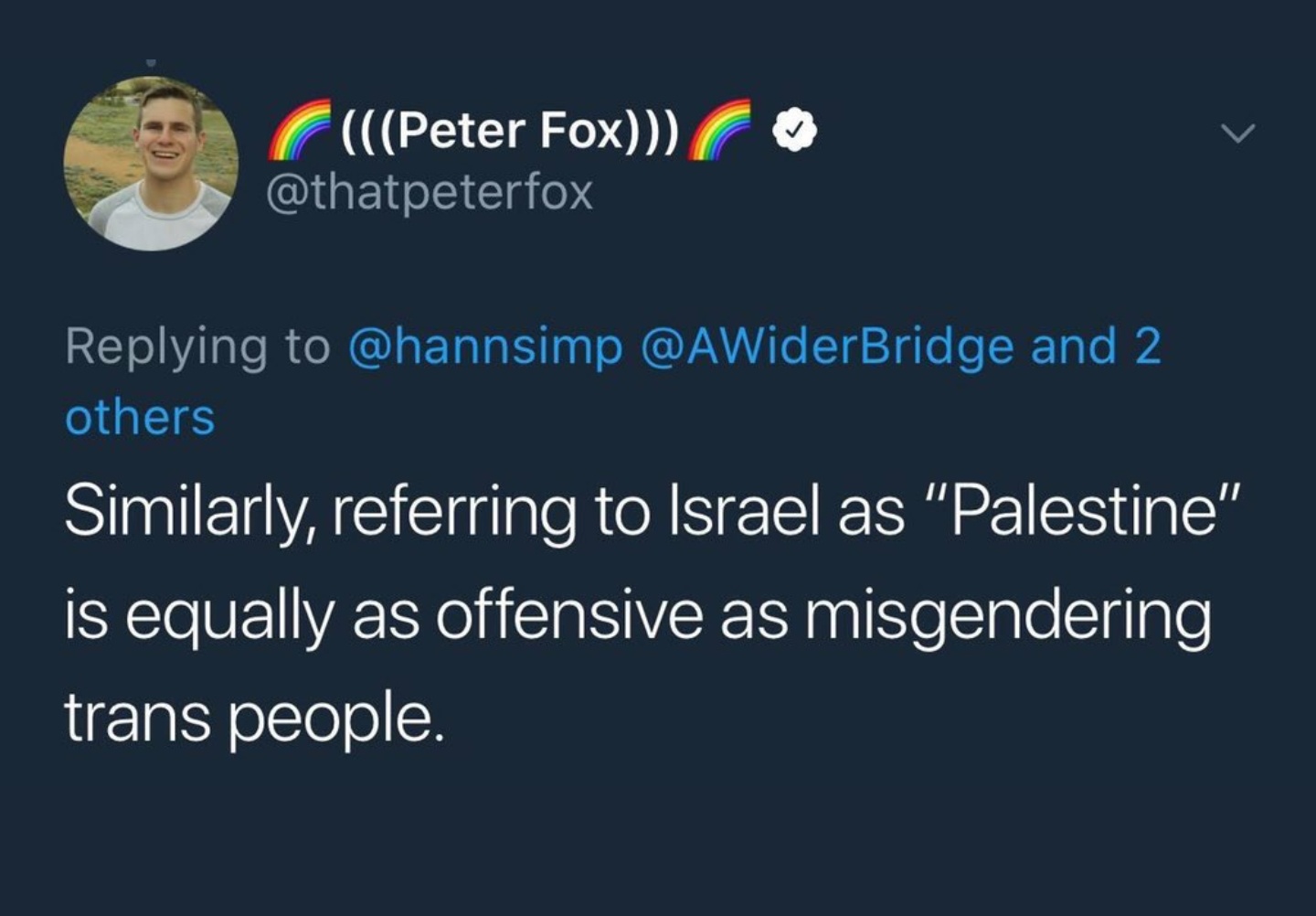Click the small gray dot above avatar

click(x=152, y=63)
